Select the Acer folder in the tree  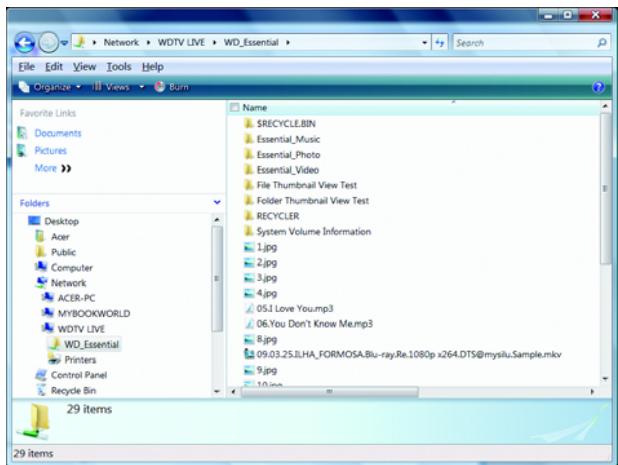[60, 236]
